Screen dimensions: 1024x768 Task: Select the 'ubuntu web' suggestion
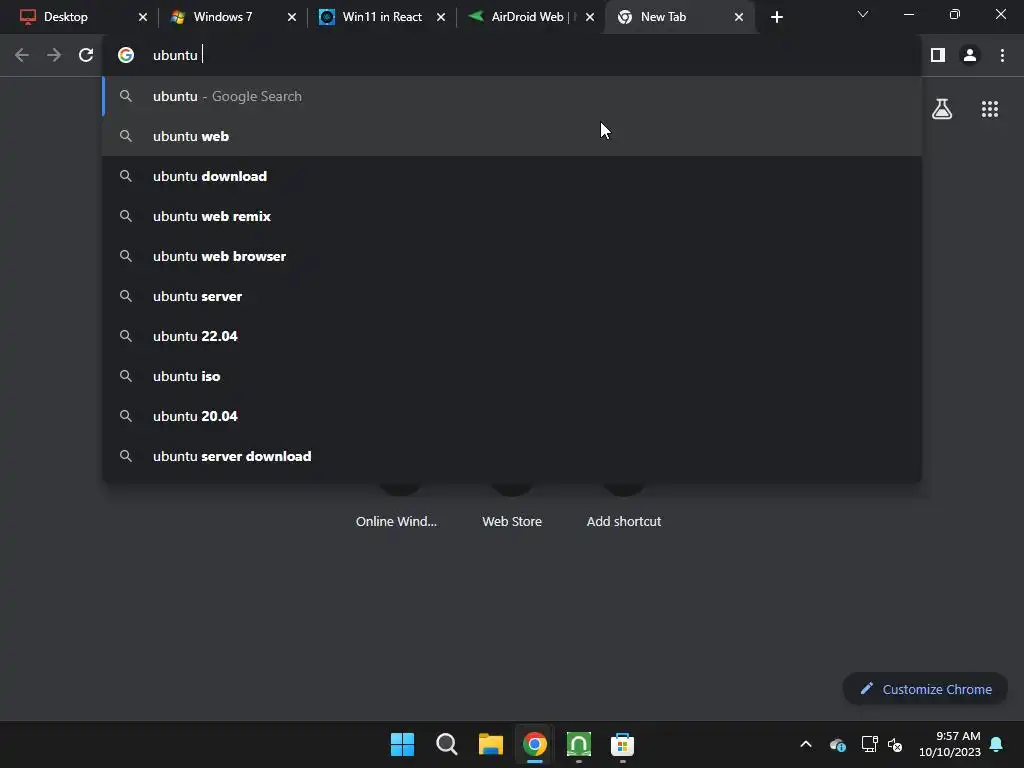click(512, 136)
